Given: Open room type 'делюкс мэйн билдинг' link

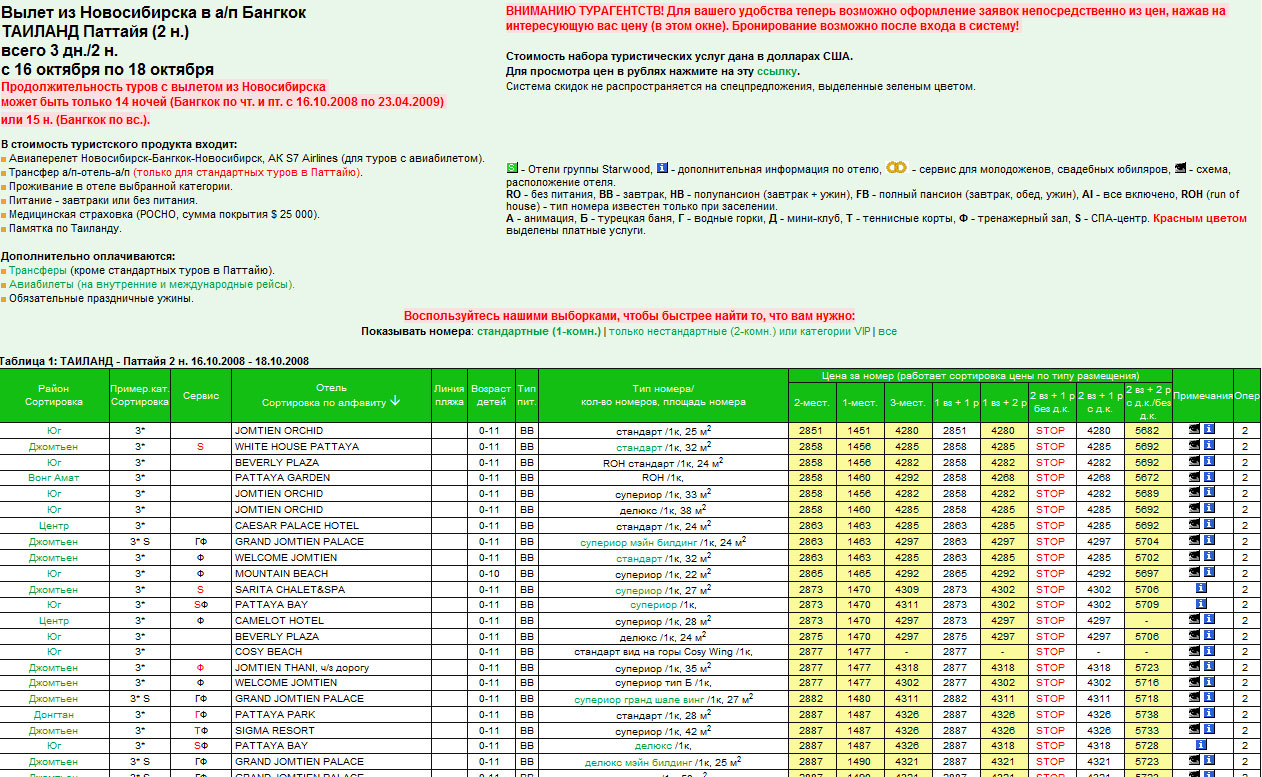Looking at the screenshot, I should click(639, 761).
